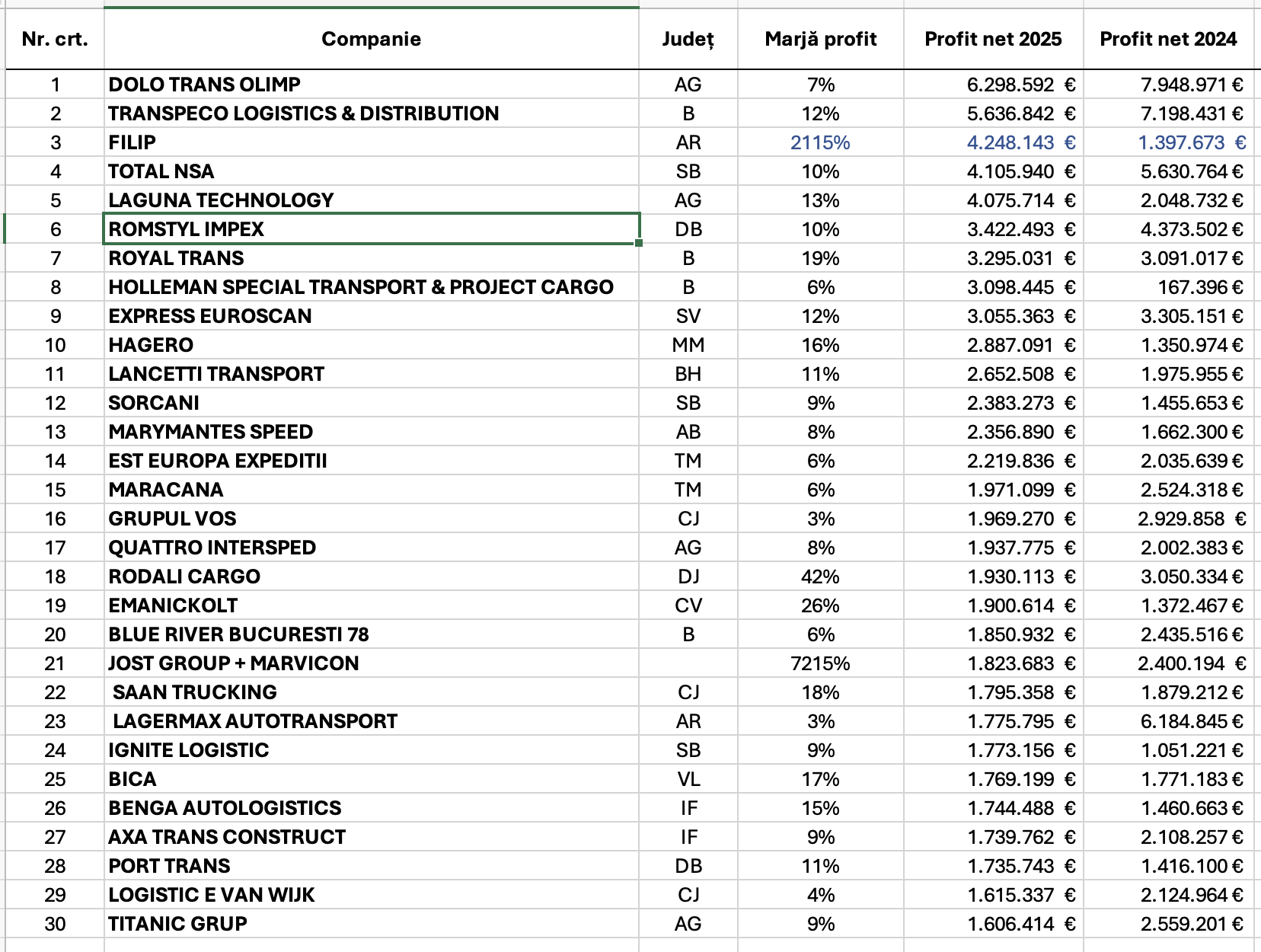Viewport: 1261px width, 952px height.
Task: Click the GRUPUL VOS company name
Action: 172,519
